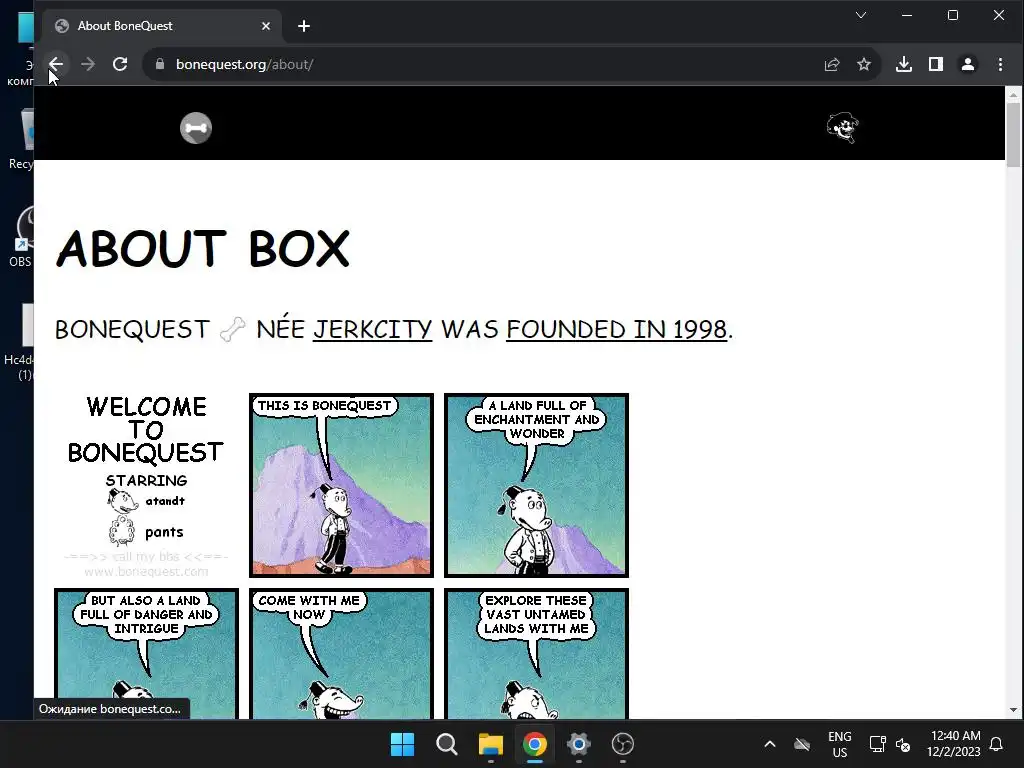Click the ABOUT BOX heading text
Screen dimensions: 1024x768
point(203,249)
